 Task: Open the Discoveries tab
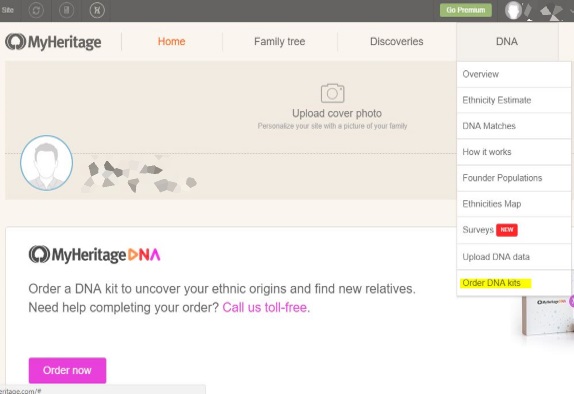396,41
